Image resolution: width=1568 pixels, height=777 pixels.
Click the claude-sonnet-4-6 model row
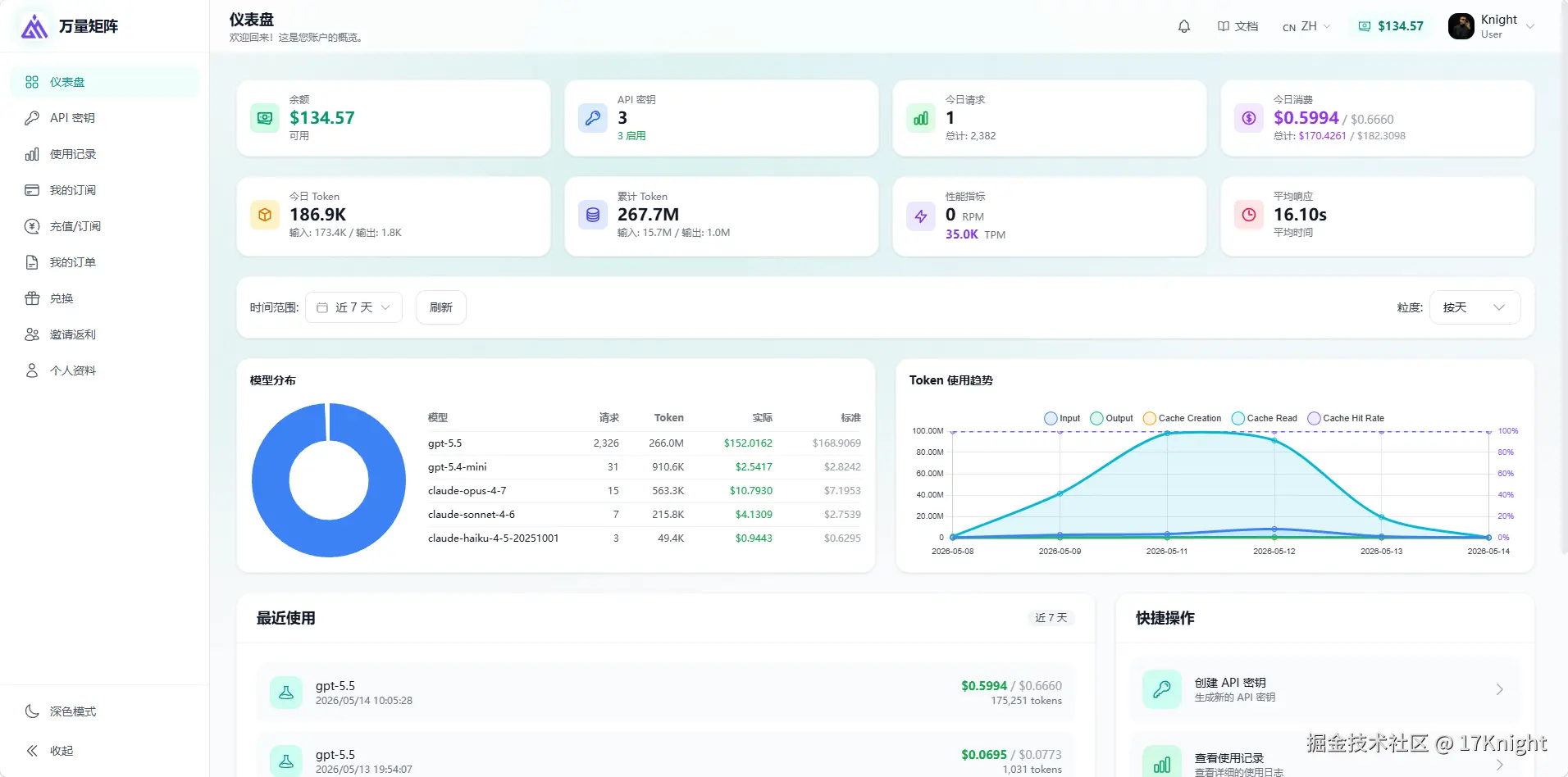coord(645,515)
